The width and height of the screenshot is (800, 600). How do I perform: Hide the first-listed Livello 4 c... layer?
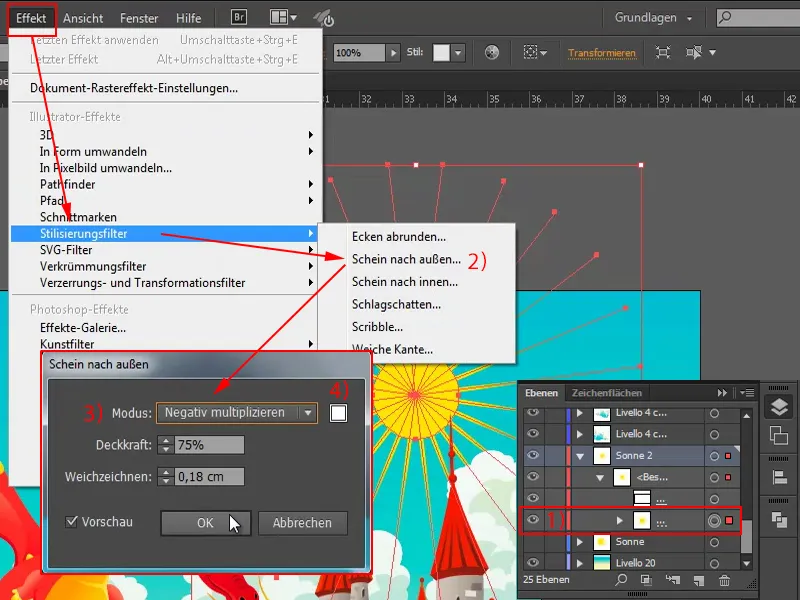(533, 412)
